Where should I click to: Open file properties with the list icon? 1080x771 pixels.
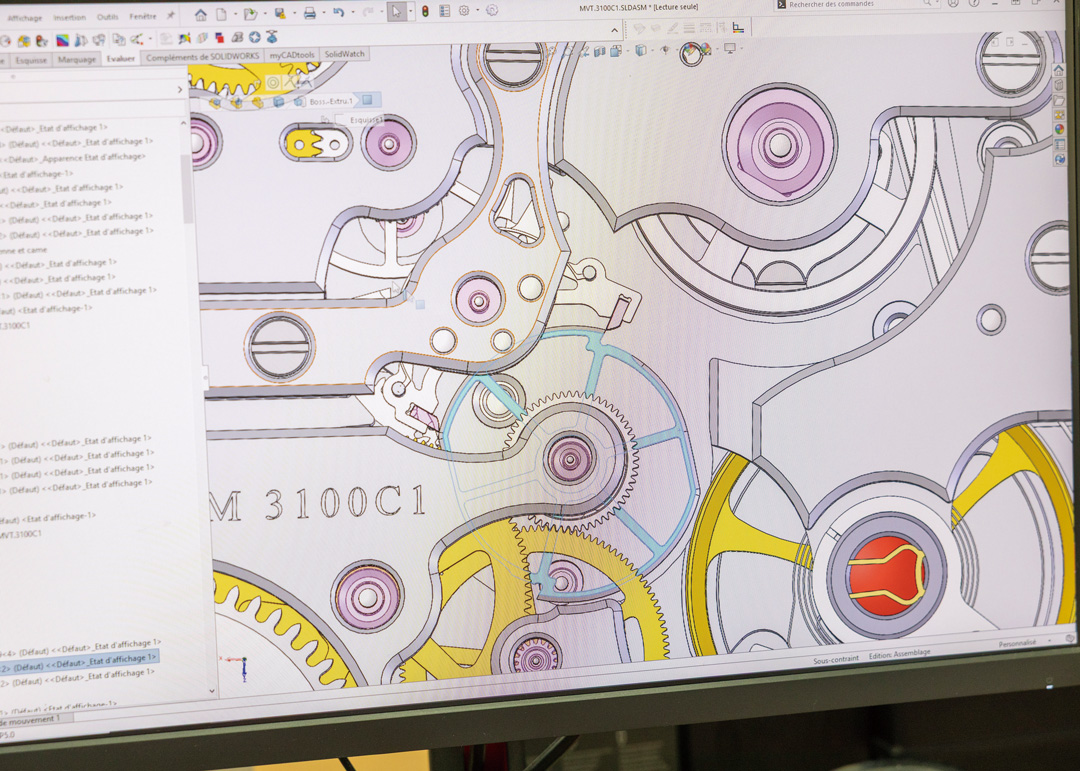click(x=444, y=11)
